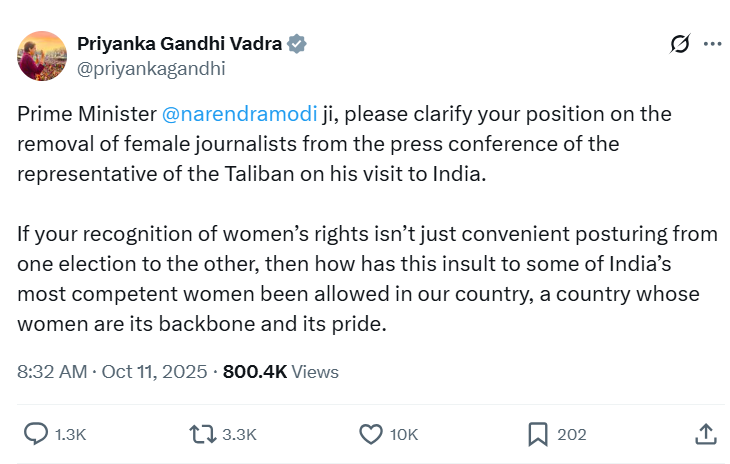This screenshot has height=464, width=730.
Task: Click the 202 bookmarks count
Action: (x=572, y=434)
